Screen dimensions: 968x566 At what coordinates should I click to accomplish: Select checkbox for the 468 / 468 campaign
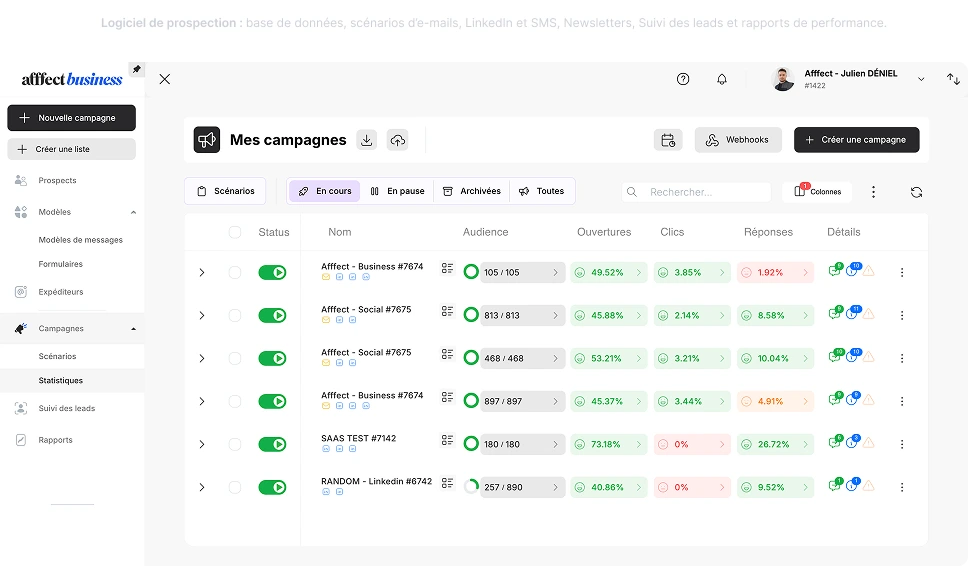pos(235,359)
